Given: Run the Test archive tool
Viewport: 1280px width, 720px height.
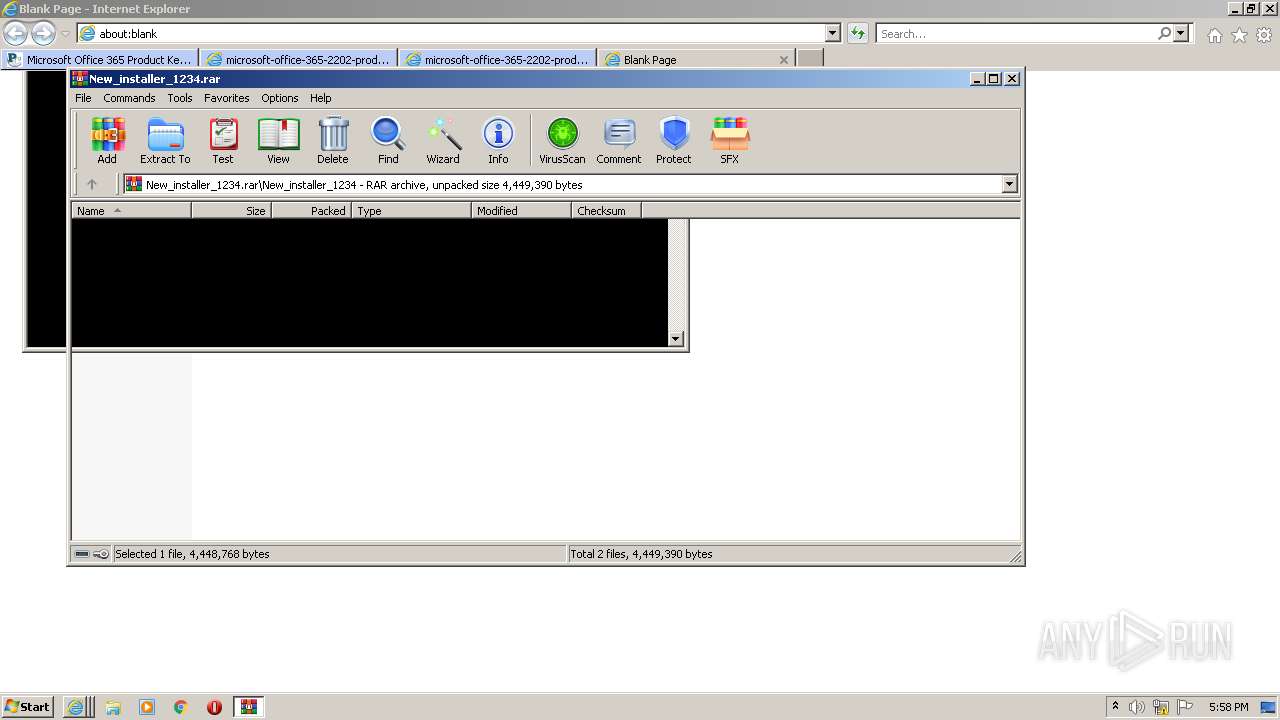Looking at the screenshot, I should 223,140.
